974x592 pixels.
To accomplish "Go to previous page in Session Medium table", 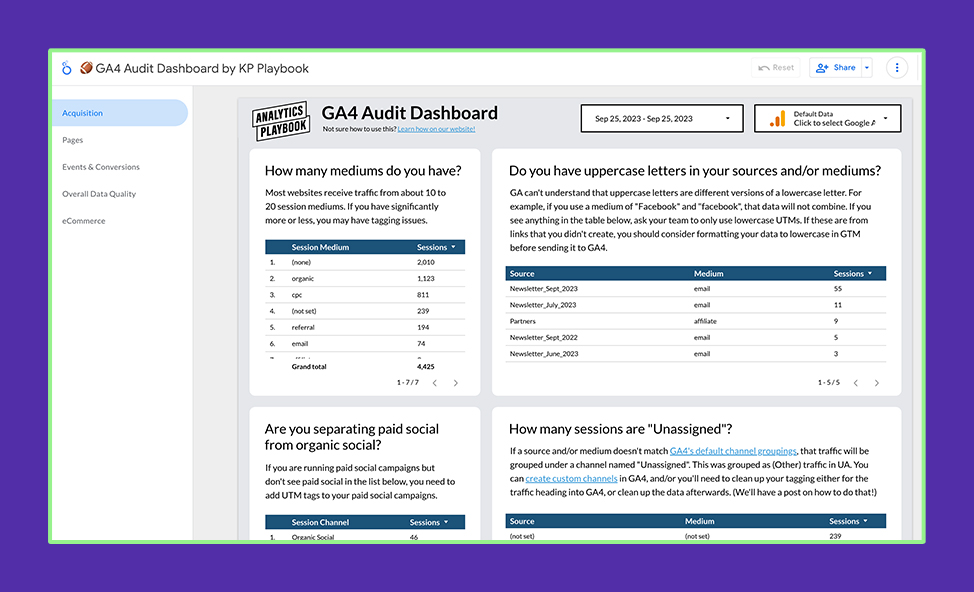I will tap(434, 383).
